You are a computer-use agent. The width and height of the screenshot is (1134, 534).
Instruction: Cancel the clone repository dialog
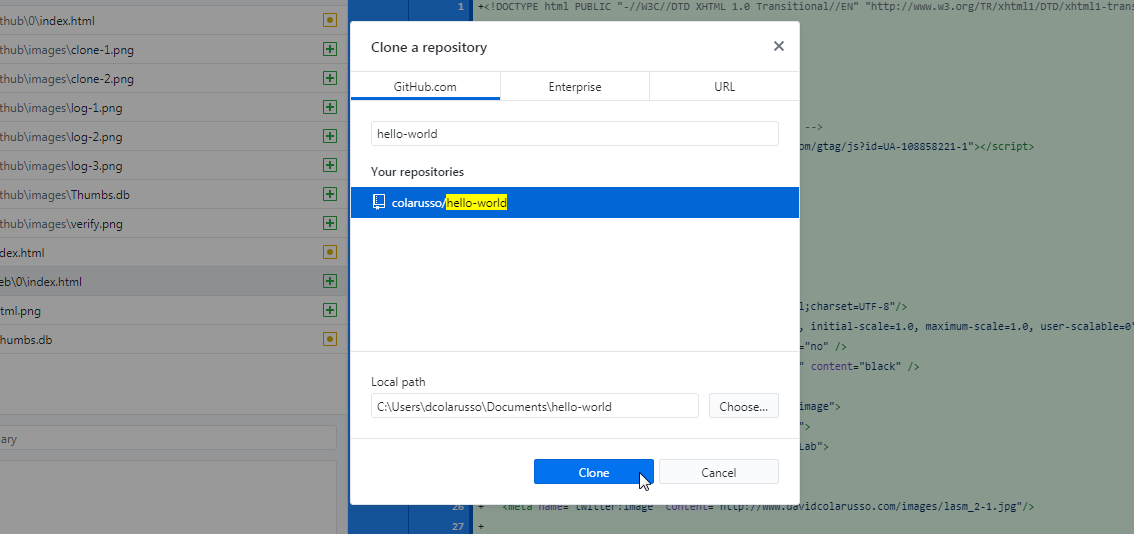point(719,472)
